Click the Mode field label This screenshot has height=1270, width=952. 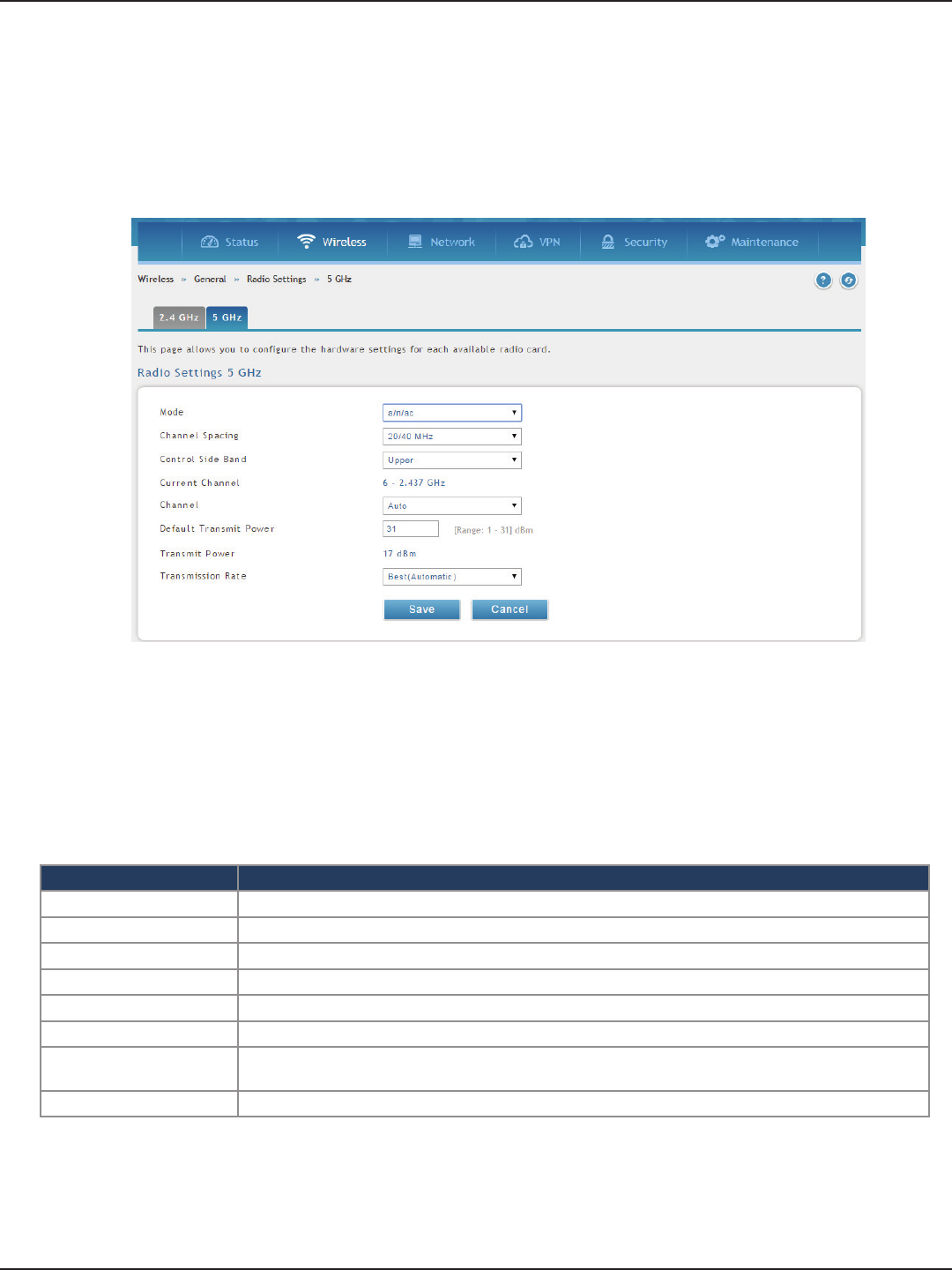pos(172,413)
